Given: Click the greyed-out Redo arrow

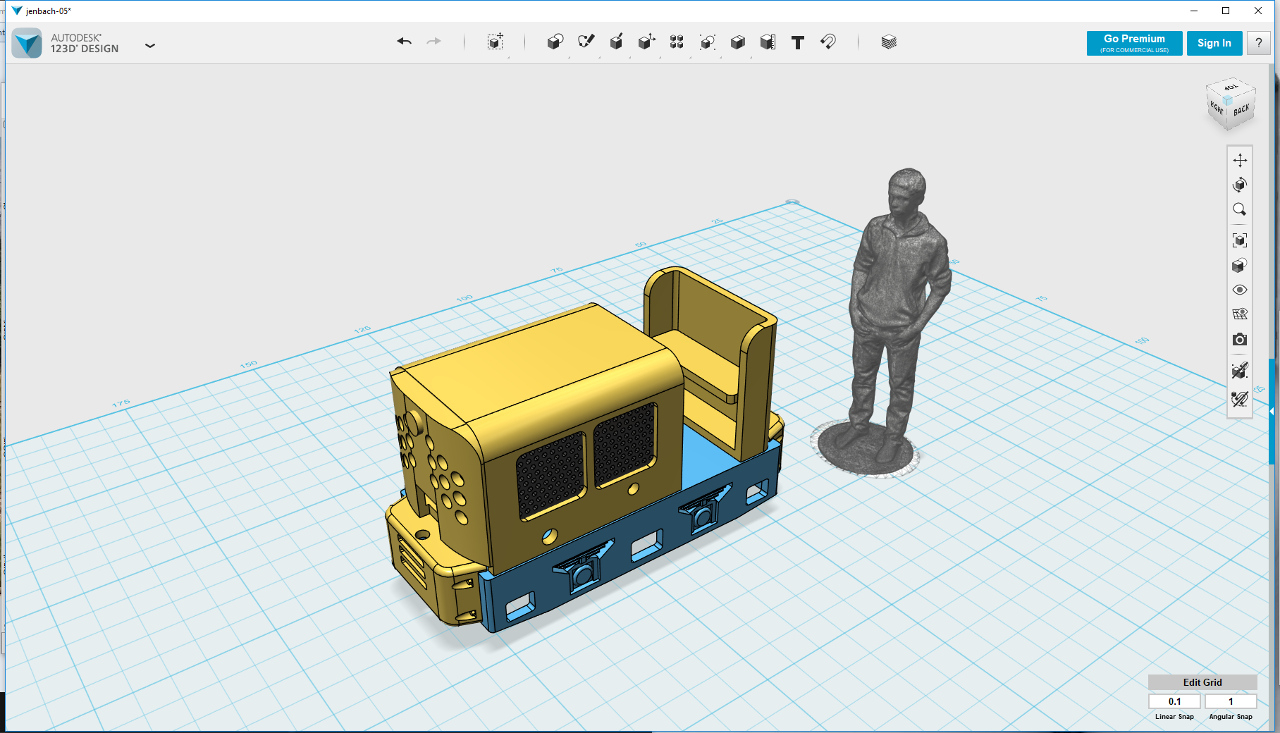Looking at the screenshot, I should click(434, 42).
